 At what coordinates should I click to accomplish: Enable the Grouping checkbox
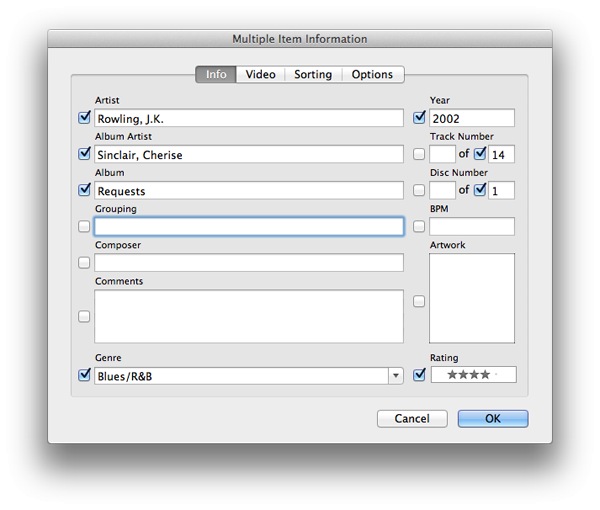(x=84, y=226)
